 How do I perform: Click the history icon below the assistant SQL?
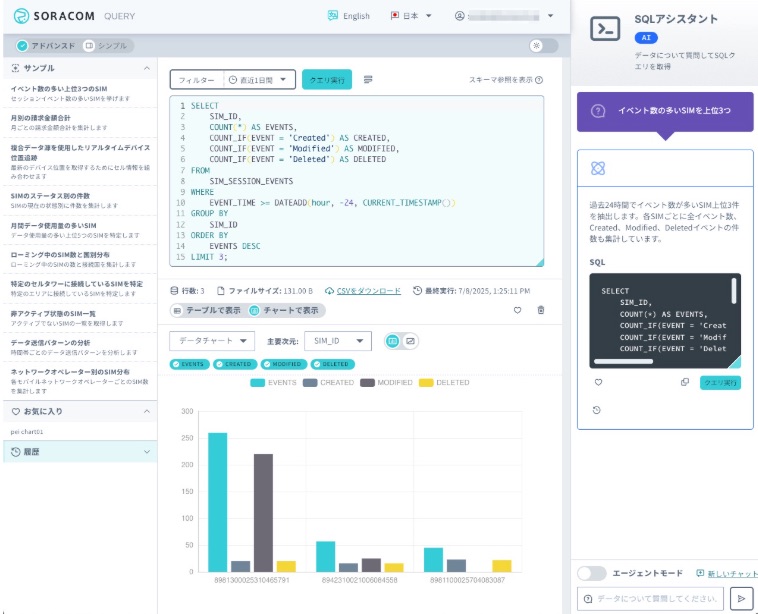point(597,410)
